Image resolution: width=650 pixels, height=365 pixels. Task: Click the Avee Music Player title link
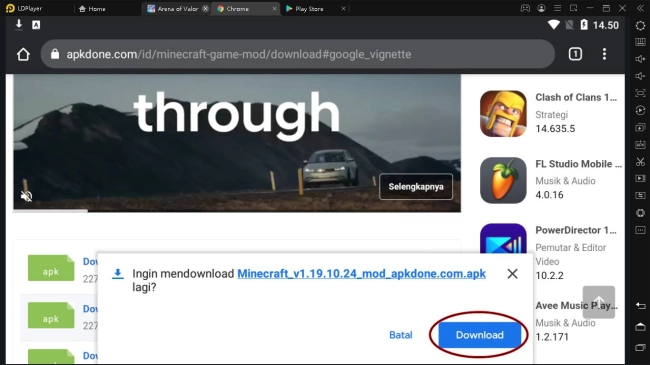pyautogui.click(x=576, y=306)
